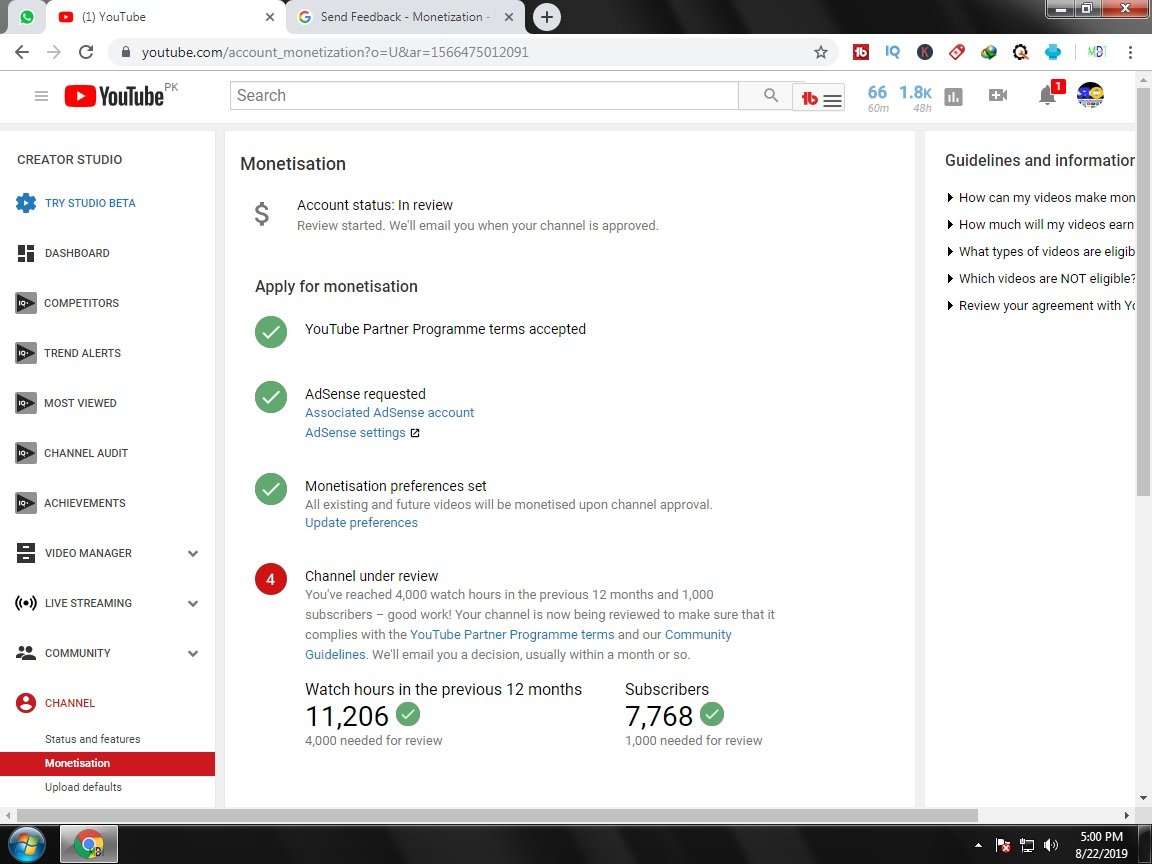Expand 'How can my videos make money'
This screenshot has width=1152, height=864.
click(1040, 198)
